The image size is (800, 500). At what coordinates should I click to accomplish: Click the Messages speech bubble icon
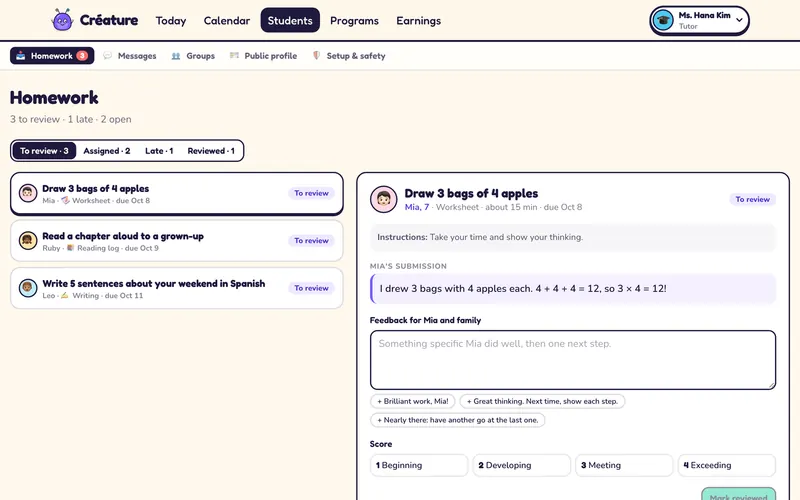[108, 56]
